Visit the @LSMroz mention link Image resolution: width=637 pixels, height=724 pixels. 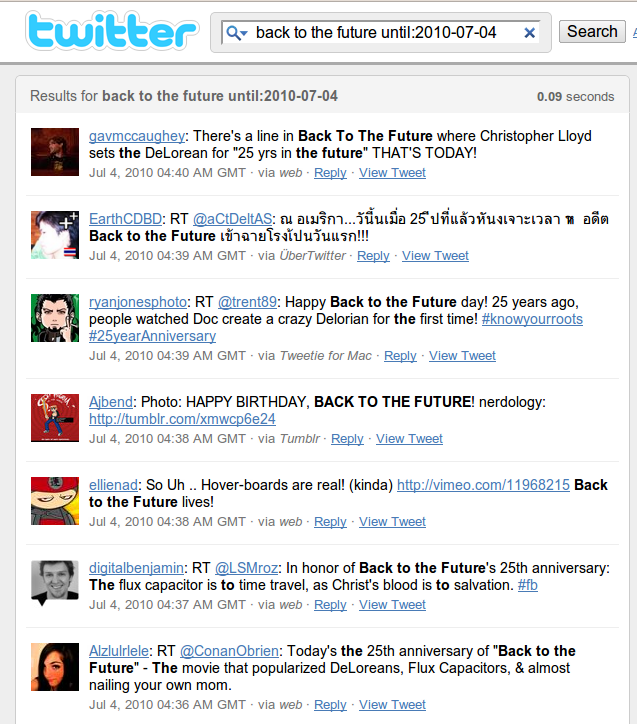click(246, 568)
